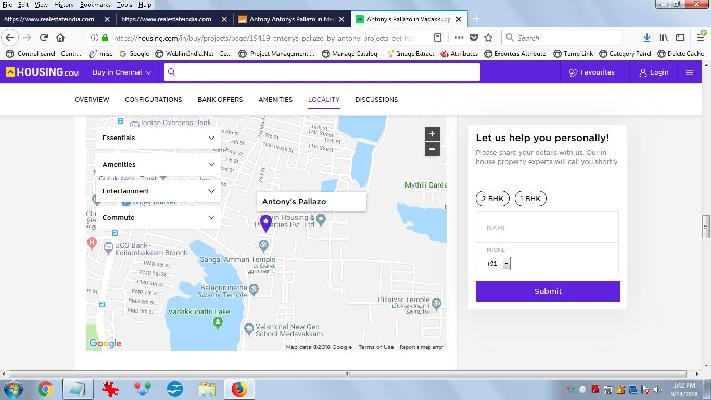
Task: Switch to Antony Antony's Pallazo tab
Action: pyautogui.click(x=292, y=19)
